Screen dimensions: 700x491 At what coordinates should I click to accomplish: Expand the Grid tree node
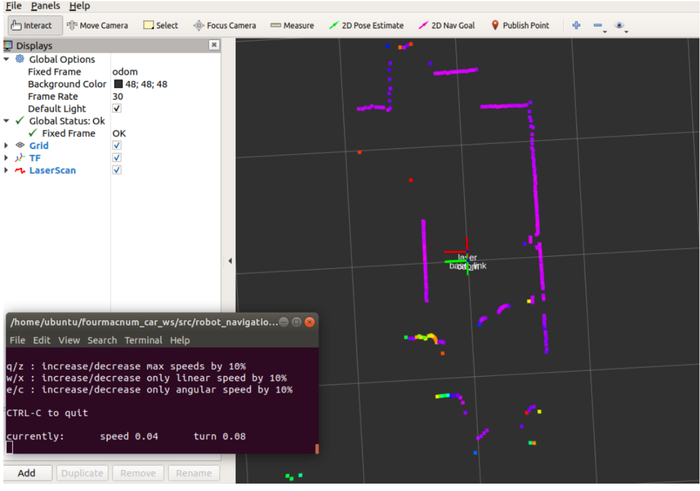click(6, 146)
